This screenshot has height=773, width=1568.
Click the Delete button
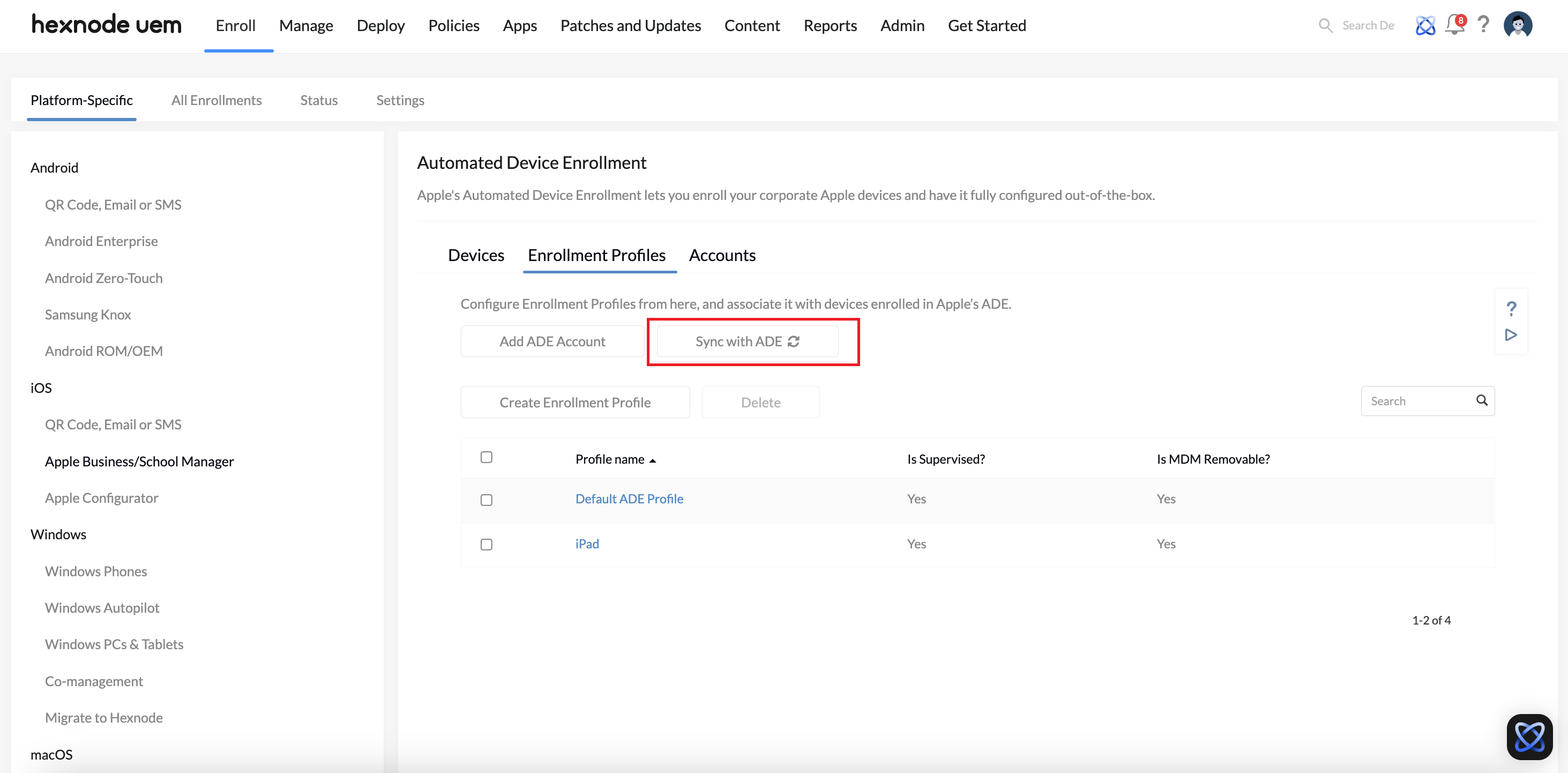pos(760,403)
